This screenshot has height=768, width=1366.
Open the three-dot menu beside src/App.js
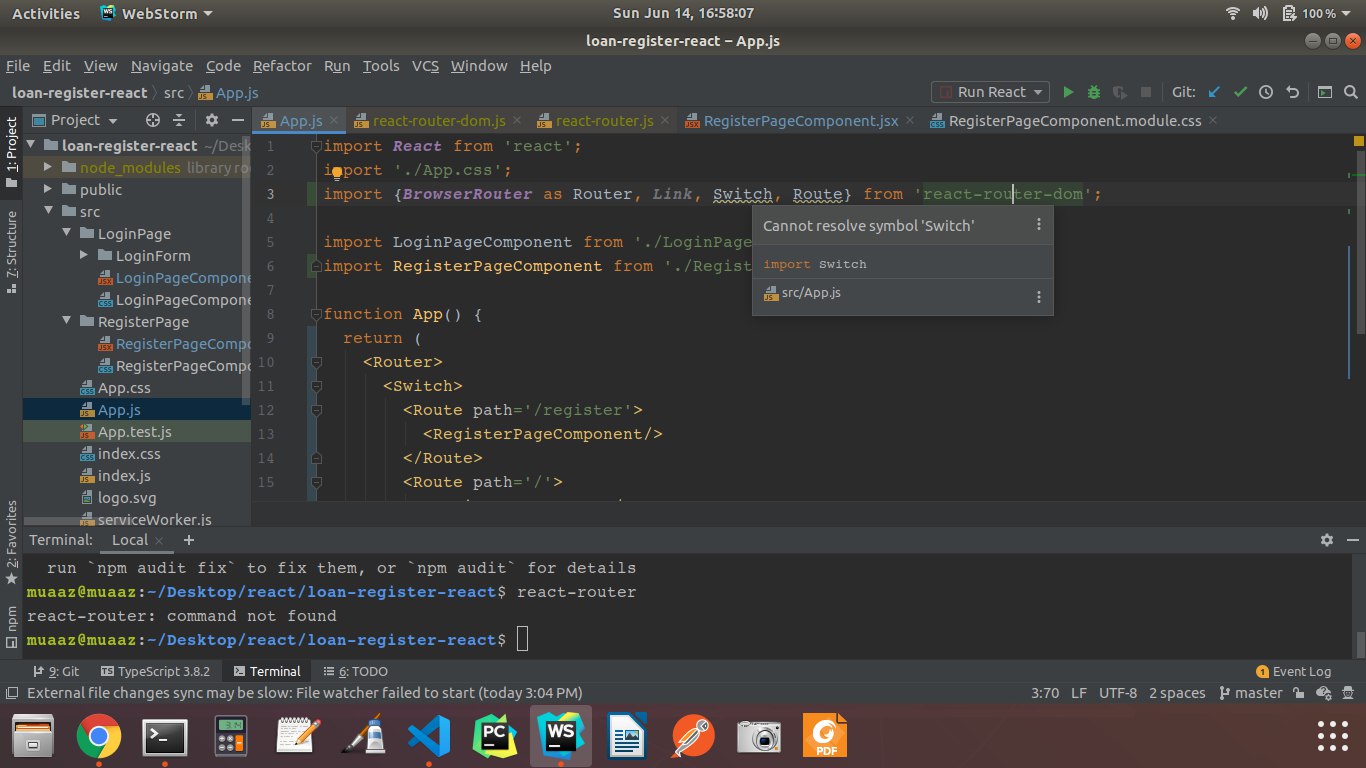tap(1038, 297)
